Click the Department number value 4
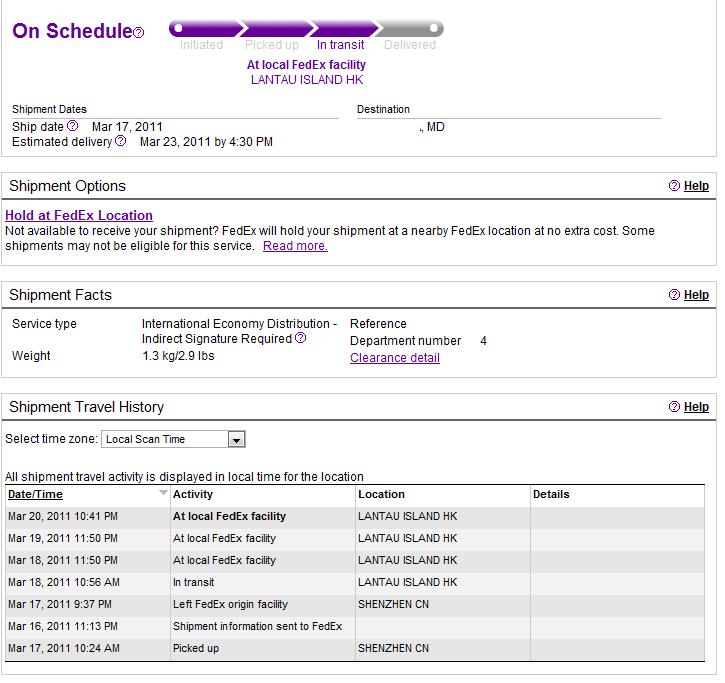This screenshot has height=683, width=725. [484, 341]
